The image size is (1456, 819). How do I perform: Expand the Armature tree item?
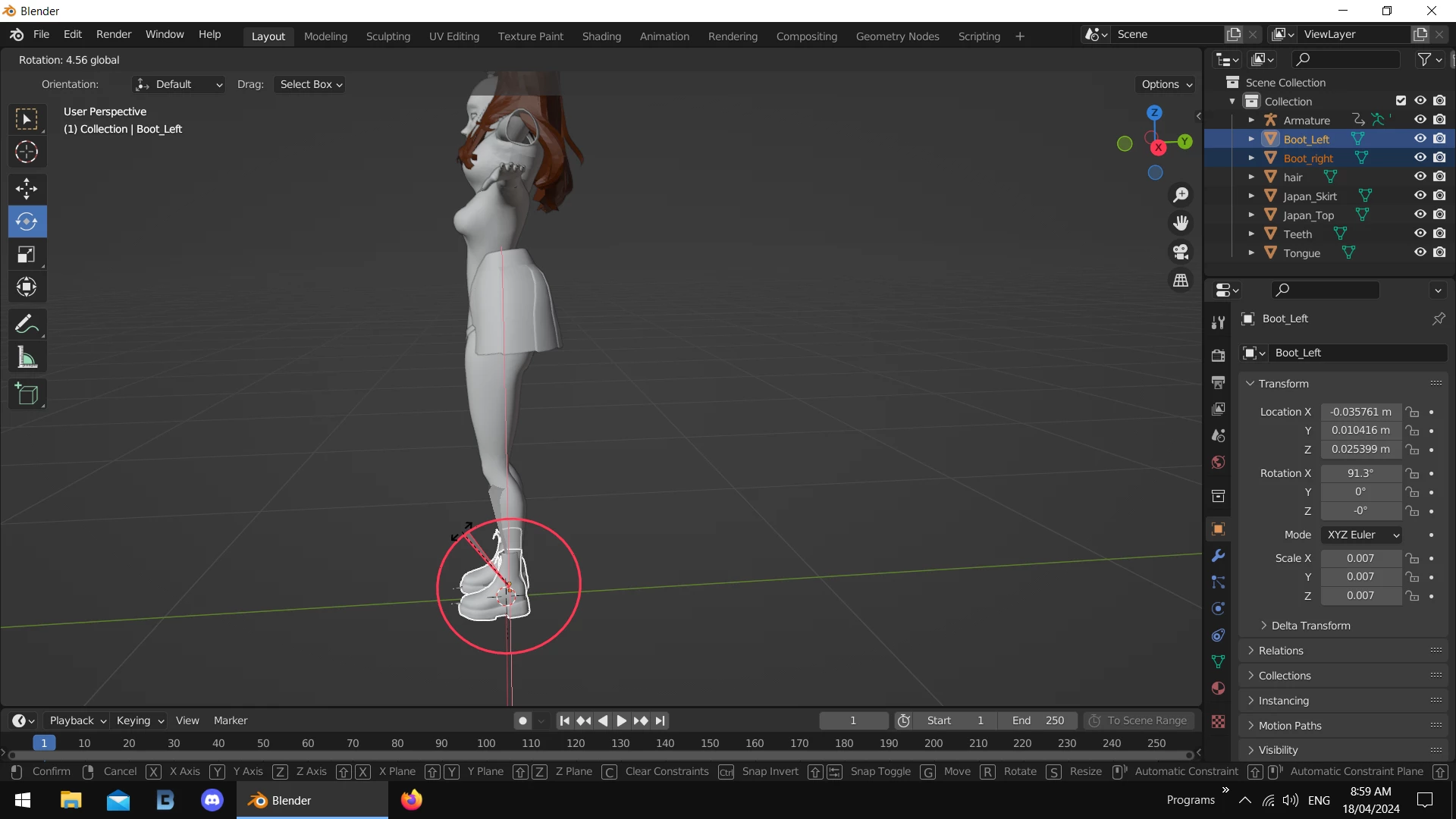click(x=1251, y=120)
